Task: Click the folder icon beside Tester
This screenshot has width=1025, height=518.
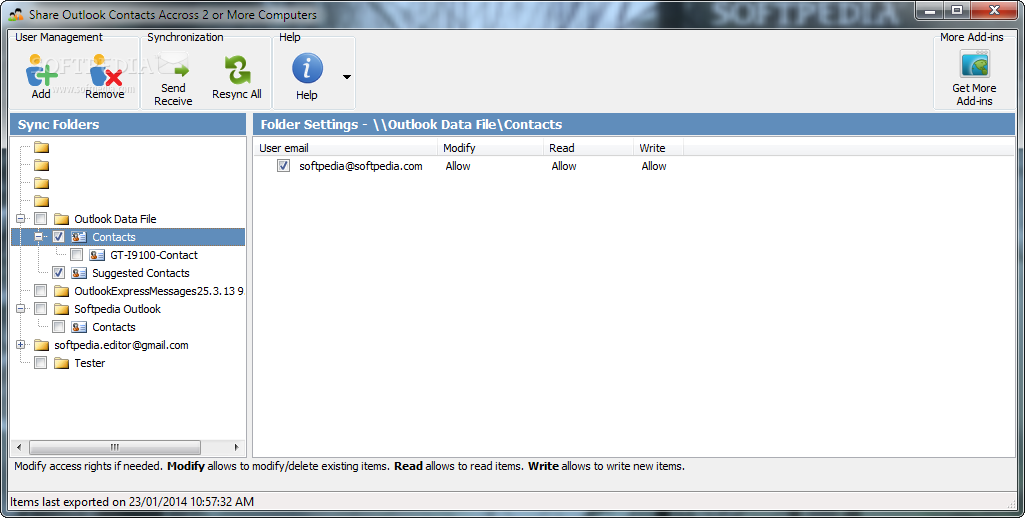Action: pos(61,363)
